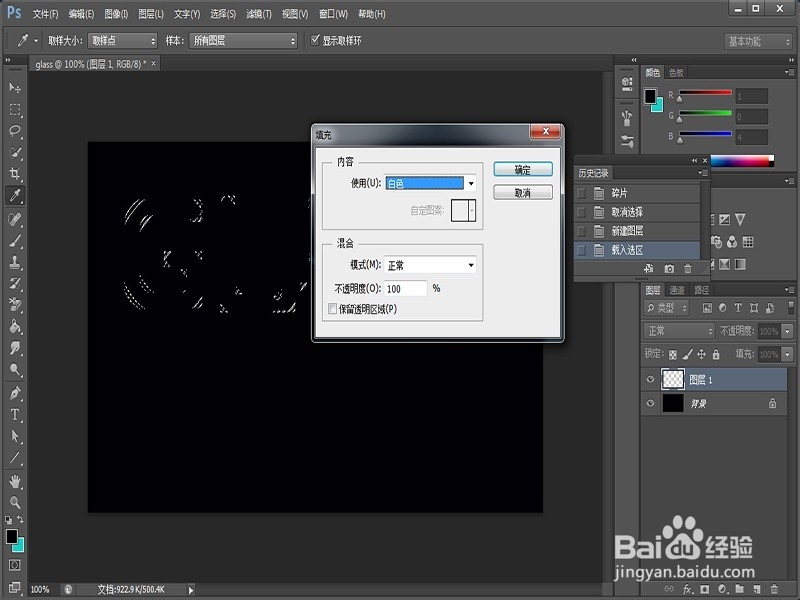
Task: Select the Eraser tool
Action: pyautogui.click(x=15, y=305)
